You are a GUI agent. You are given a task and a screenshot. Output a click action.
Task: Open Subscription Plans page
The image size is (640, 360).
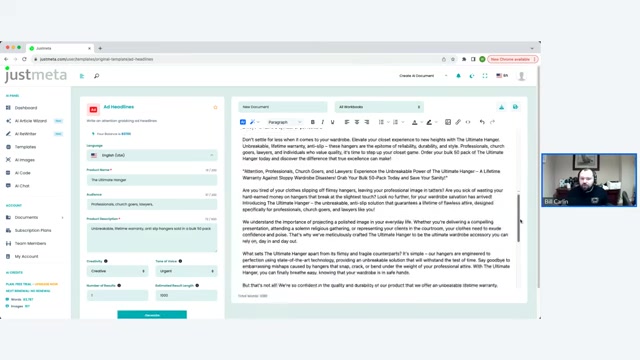(33, 231)
